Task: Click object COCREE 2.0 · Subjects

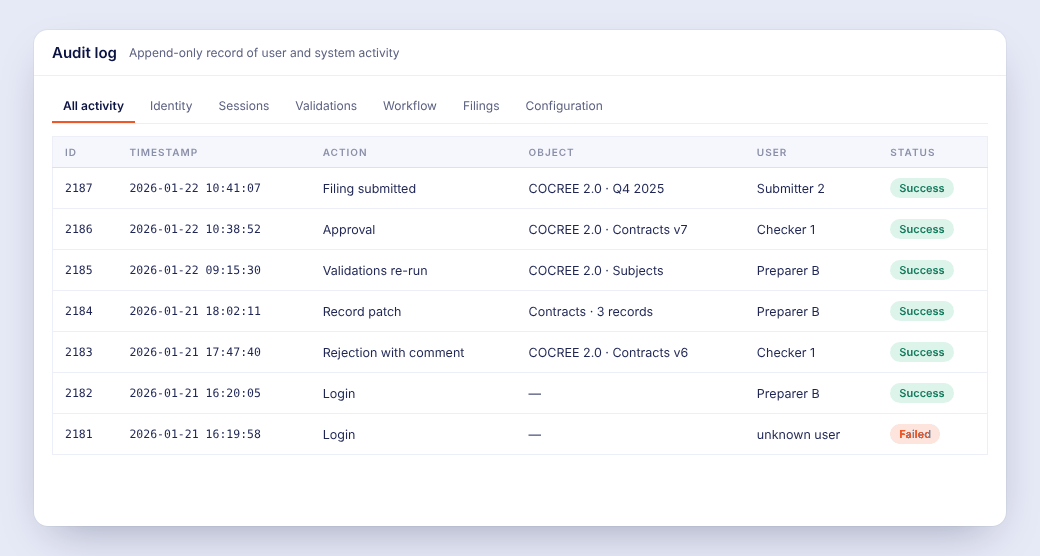Action: click(x=596, y=271)
